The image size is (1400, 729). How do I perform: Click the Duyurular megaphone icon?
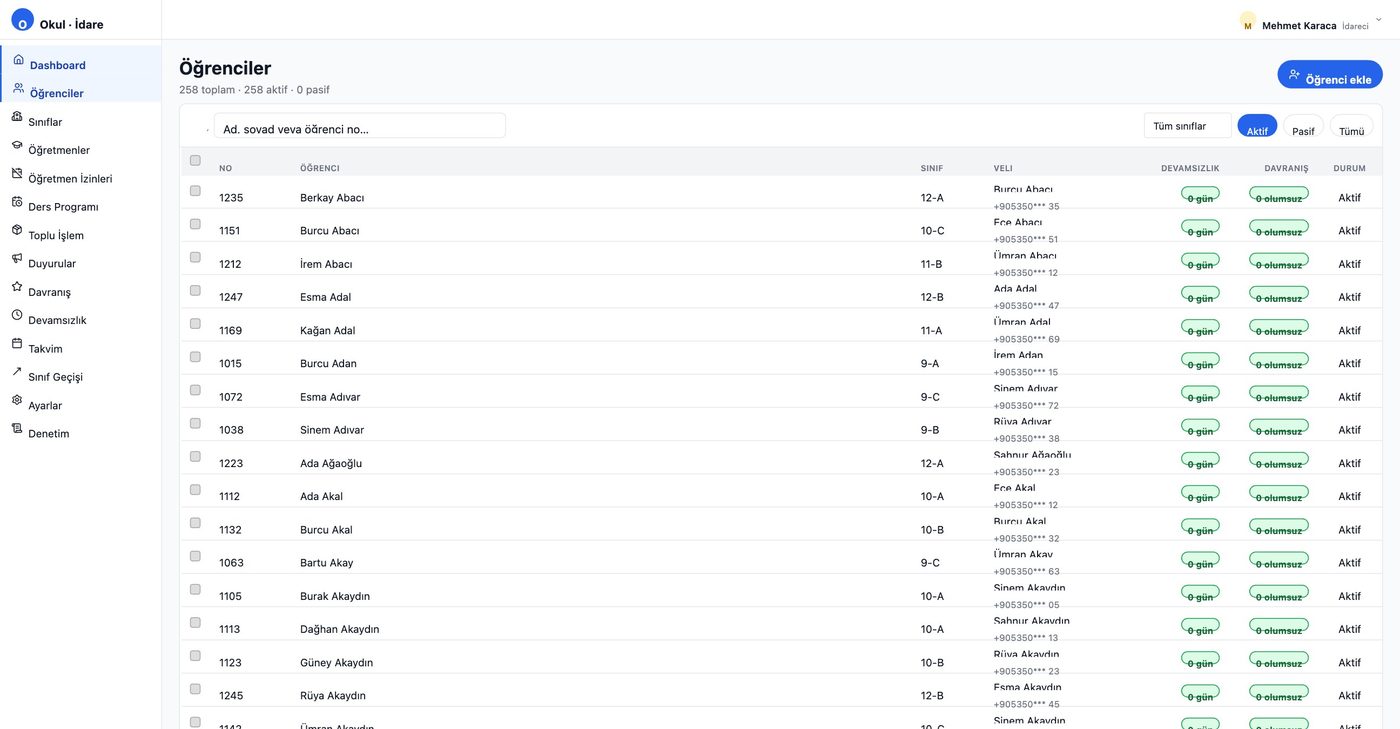pos(17,258)
